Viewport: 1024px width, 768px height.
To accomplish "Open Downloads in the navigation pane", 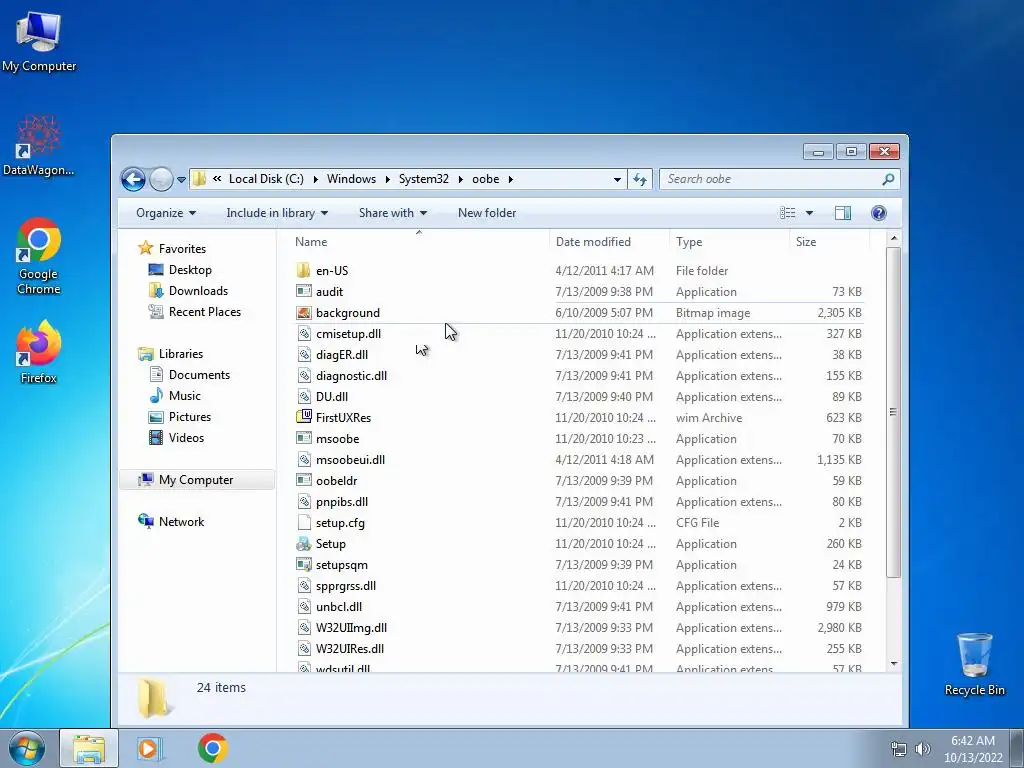I will [x=198, y=291].
